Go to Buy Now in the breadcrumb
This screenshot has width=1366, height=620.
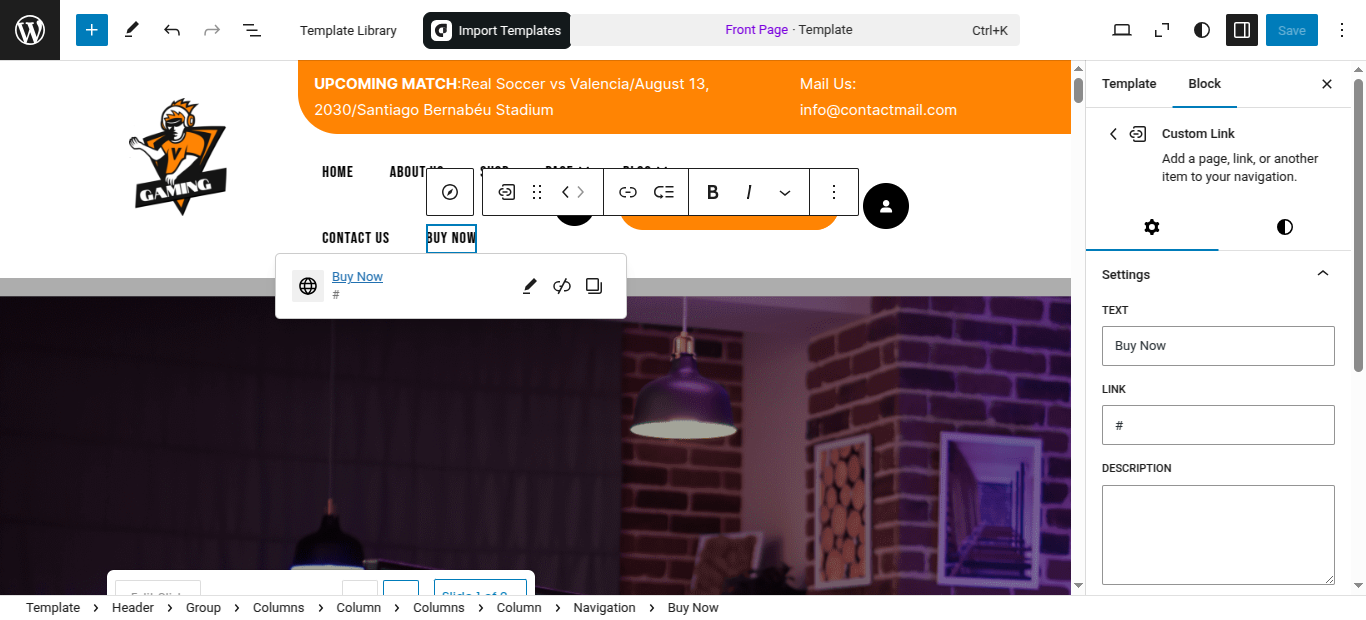[x=693, y=608]
